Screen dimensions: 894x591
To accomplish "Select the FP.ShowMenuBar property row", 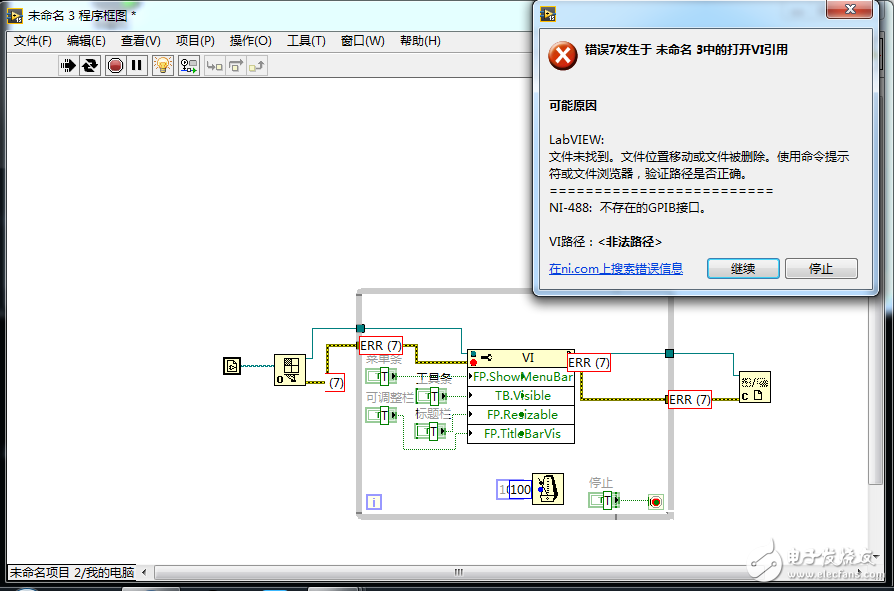I will (521, 377).
